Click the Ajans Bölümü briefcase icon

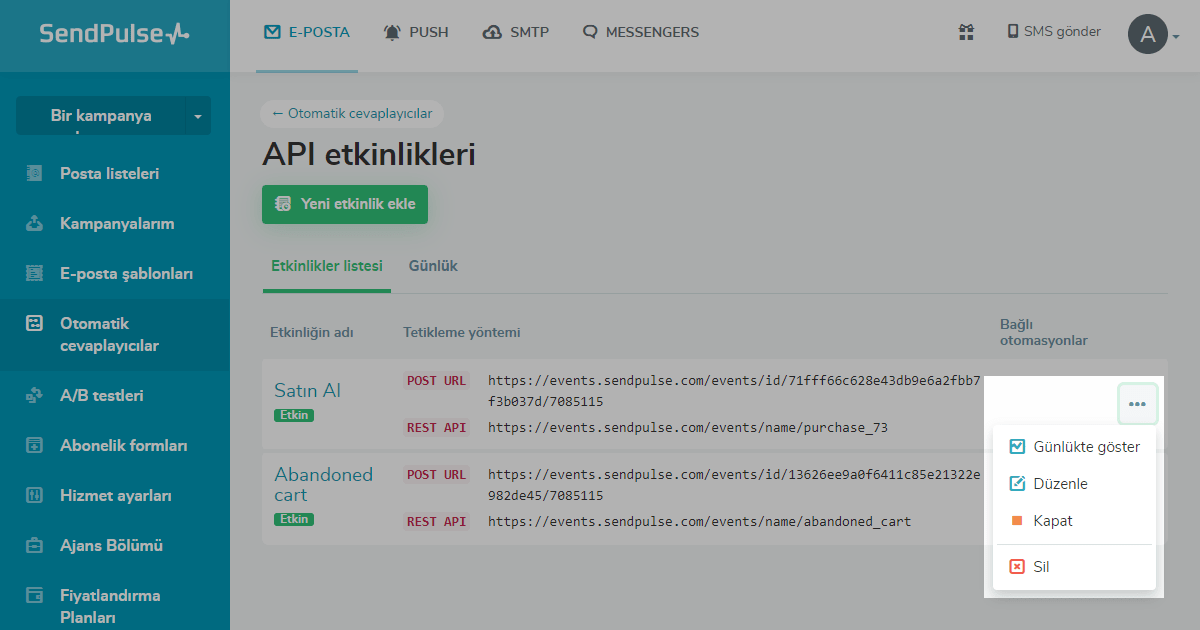click(x=35, y=545)
